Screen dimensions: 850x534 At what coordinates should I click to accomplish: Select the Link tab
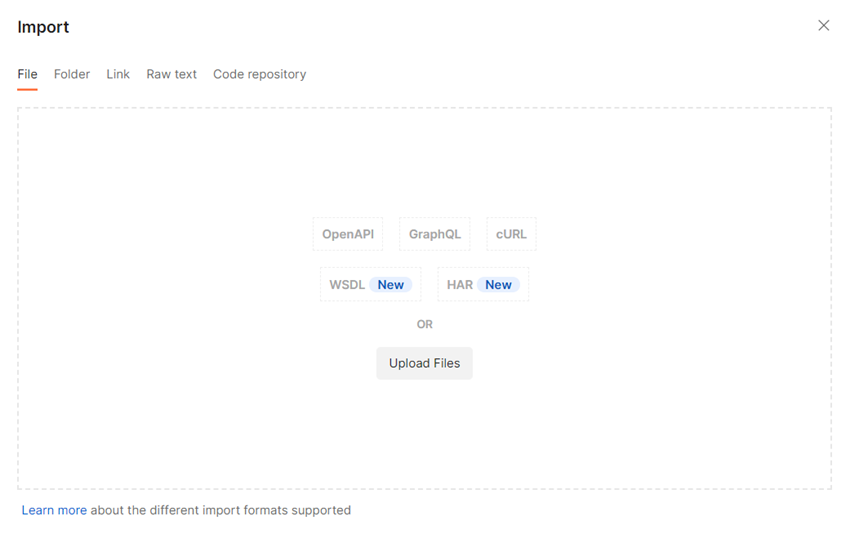[x=118, y=74]
